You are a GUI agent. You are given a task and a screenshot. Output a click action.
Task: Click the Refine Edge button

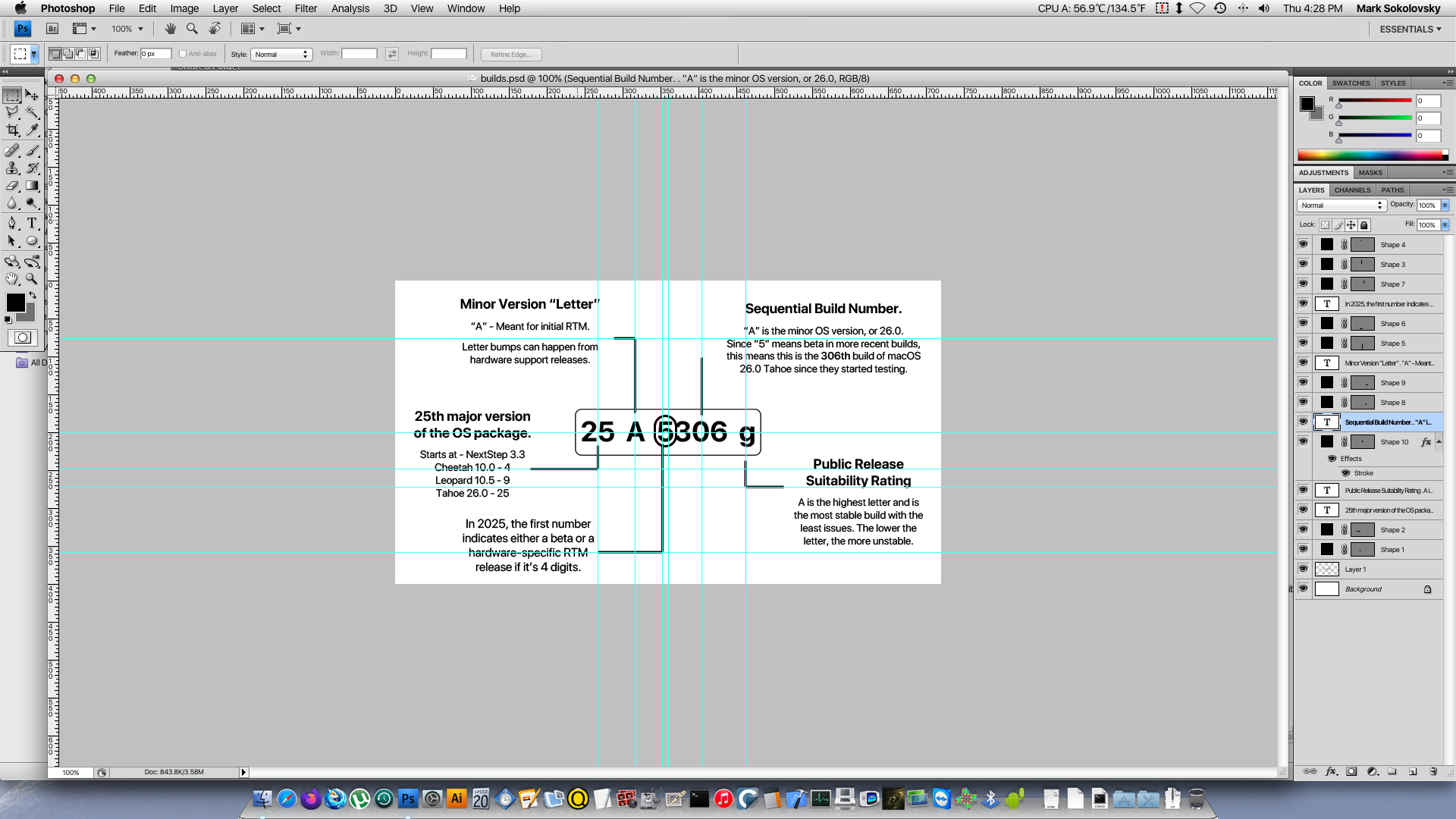[510, 55]
